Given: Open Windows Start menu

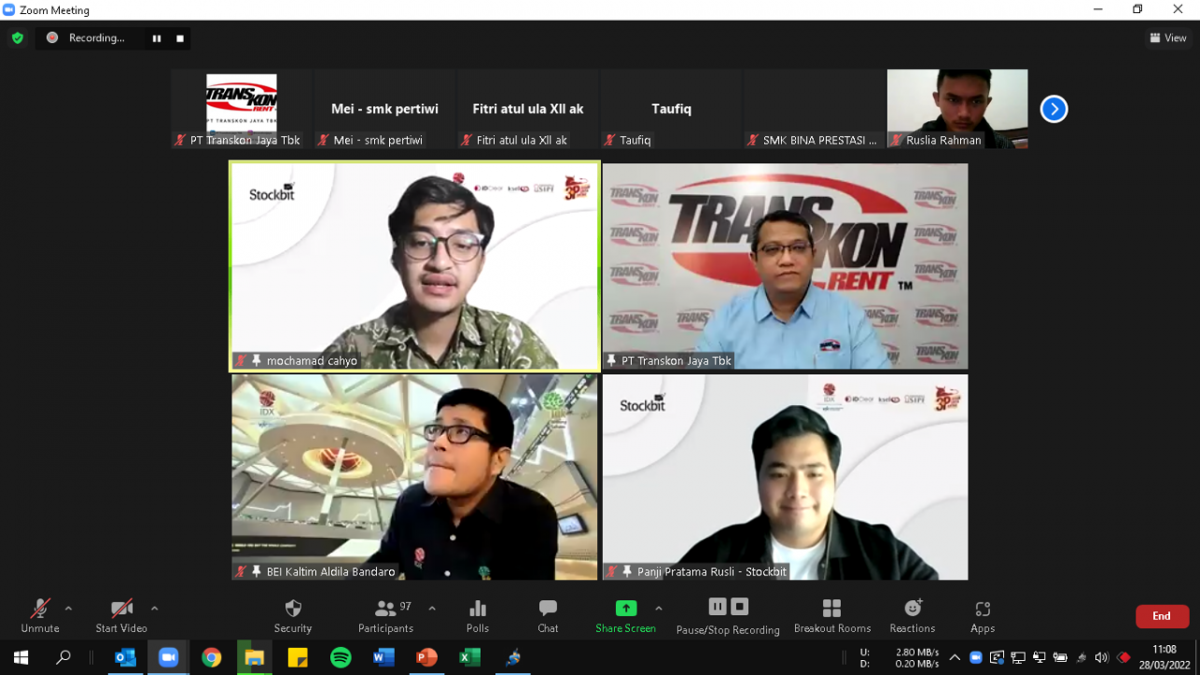Looking at the screenshot, I should click(x=21, y=657).
